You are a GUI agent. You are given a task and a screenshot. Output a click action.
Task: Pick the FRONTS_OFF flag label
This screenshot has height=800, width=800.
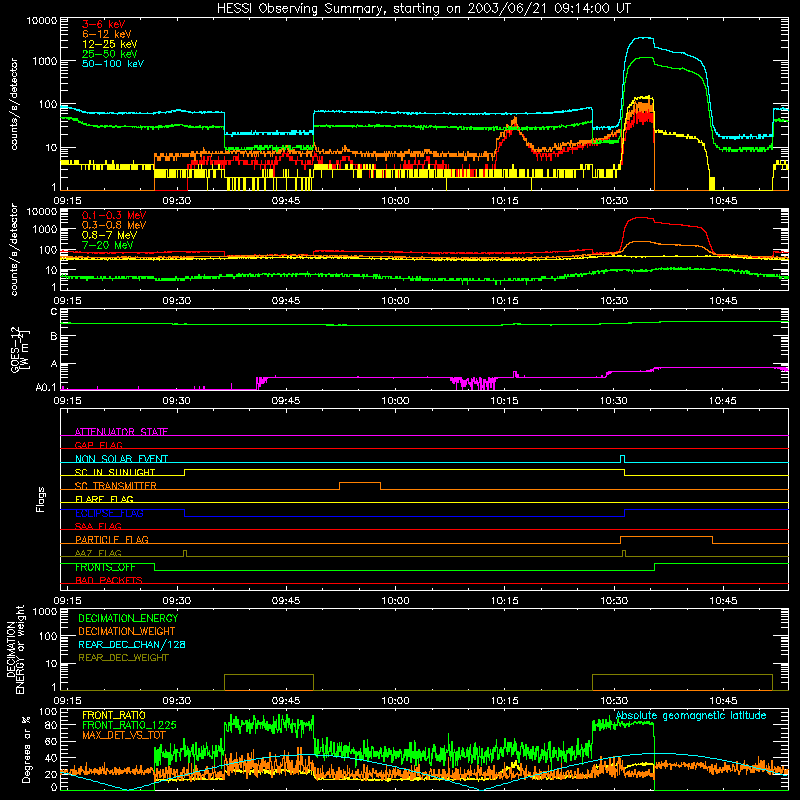click(105, 567)
